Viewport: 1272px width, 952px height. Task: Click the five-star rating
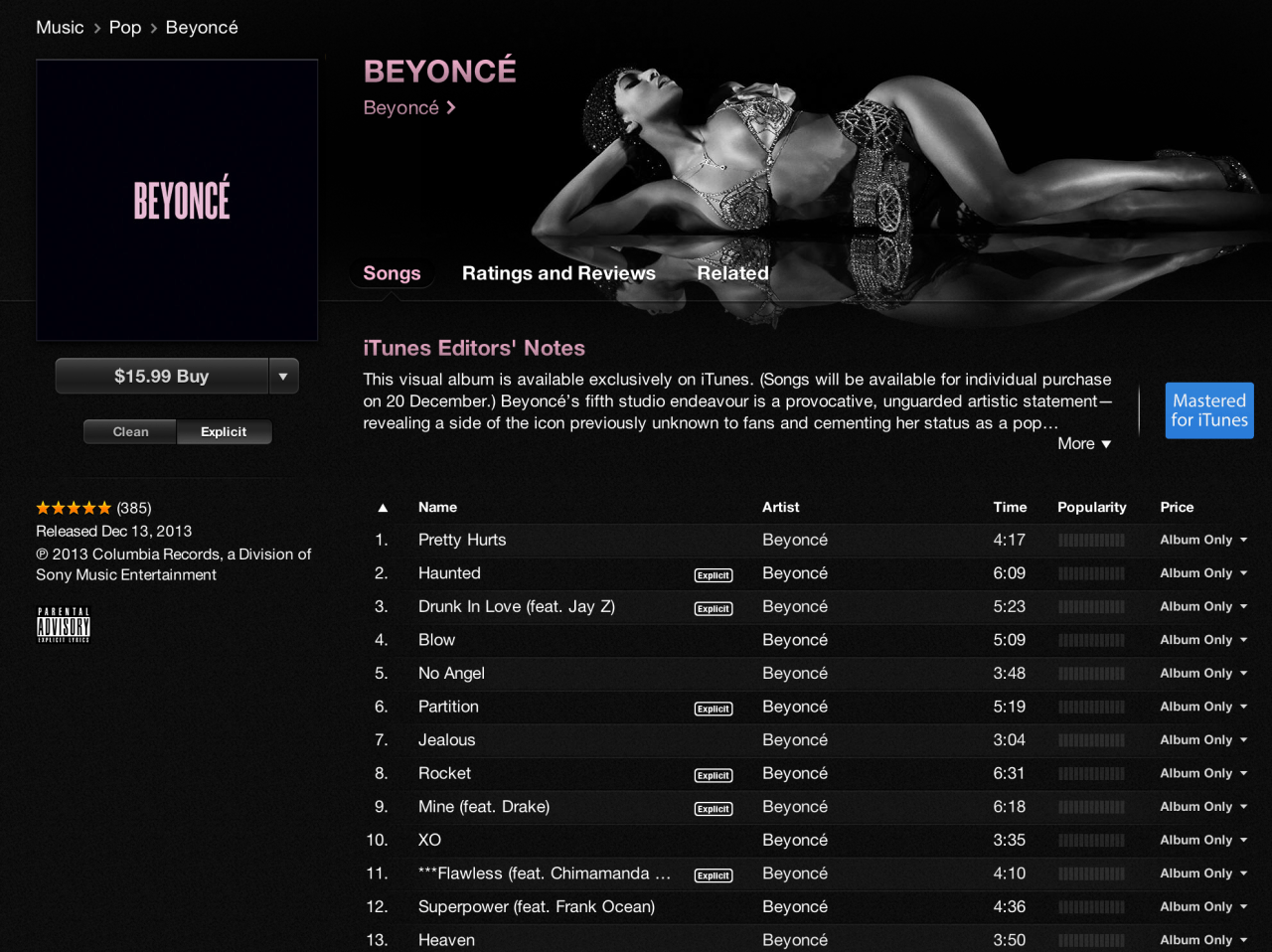tap(74, 508)
